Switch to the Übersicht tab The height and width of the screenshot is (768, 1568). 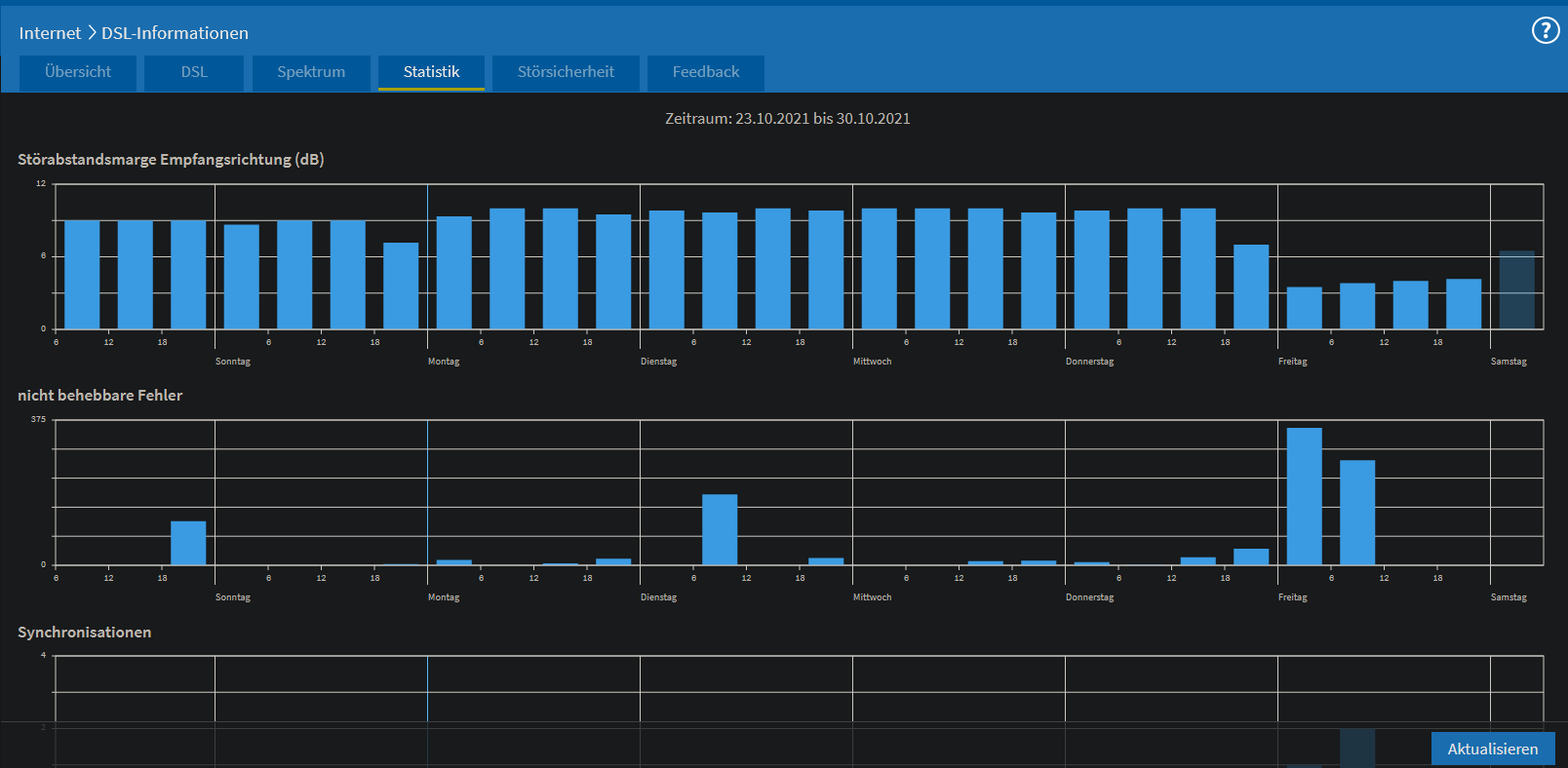click(x=78, y=72)
